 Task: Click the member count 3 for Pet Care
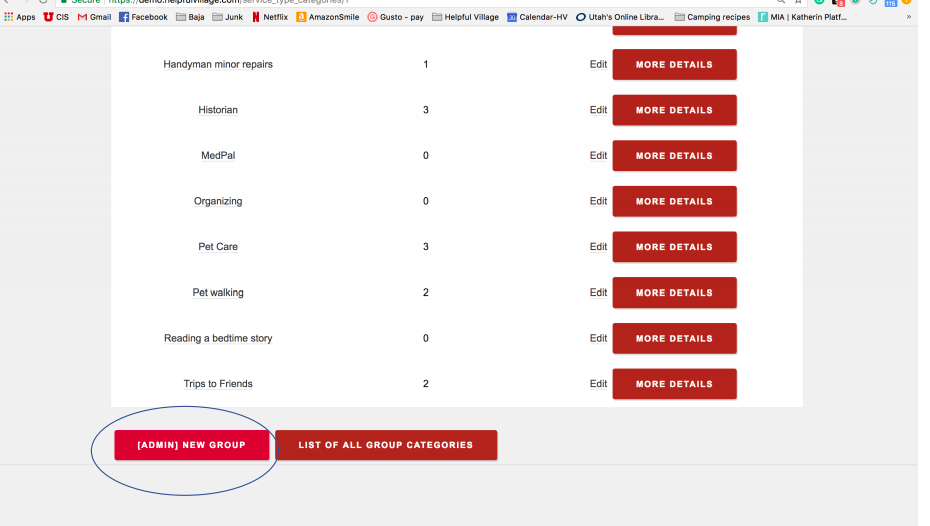[425, 247]
